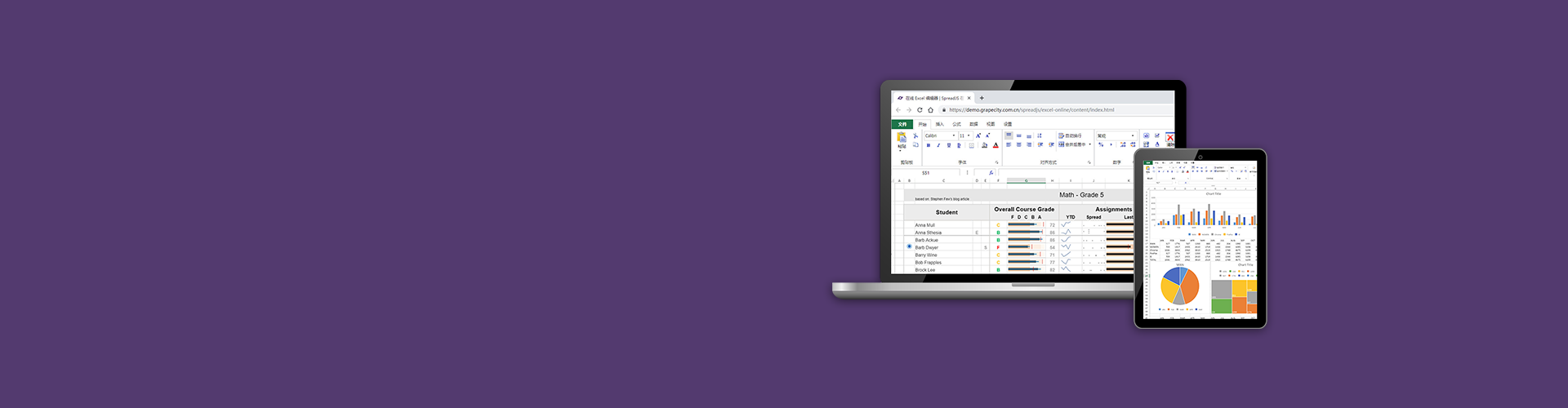The width and height of the screenshot is (1568, 408).
Task: Align text left in ribbon
Action: (1009, 144)
